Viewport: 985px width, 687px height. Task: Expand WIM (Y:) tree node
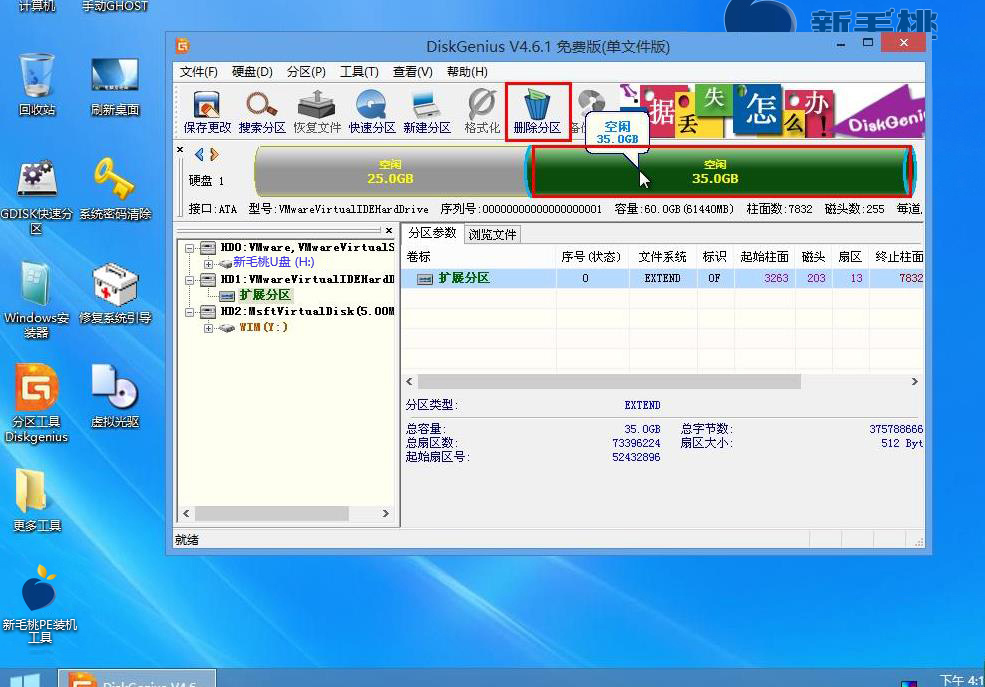coord(208,328)
